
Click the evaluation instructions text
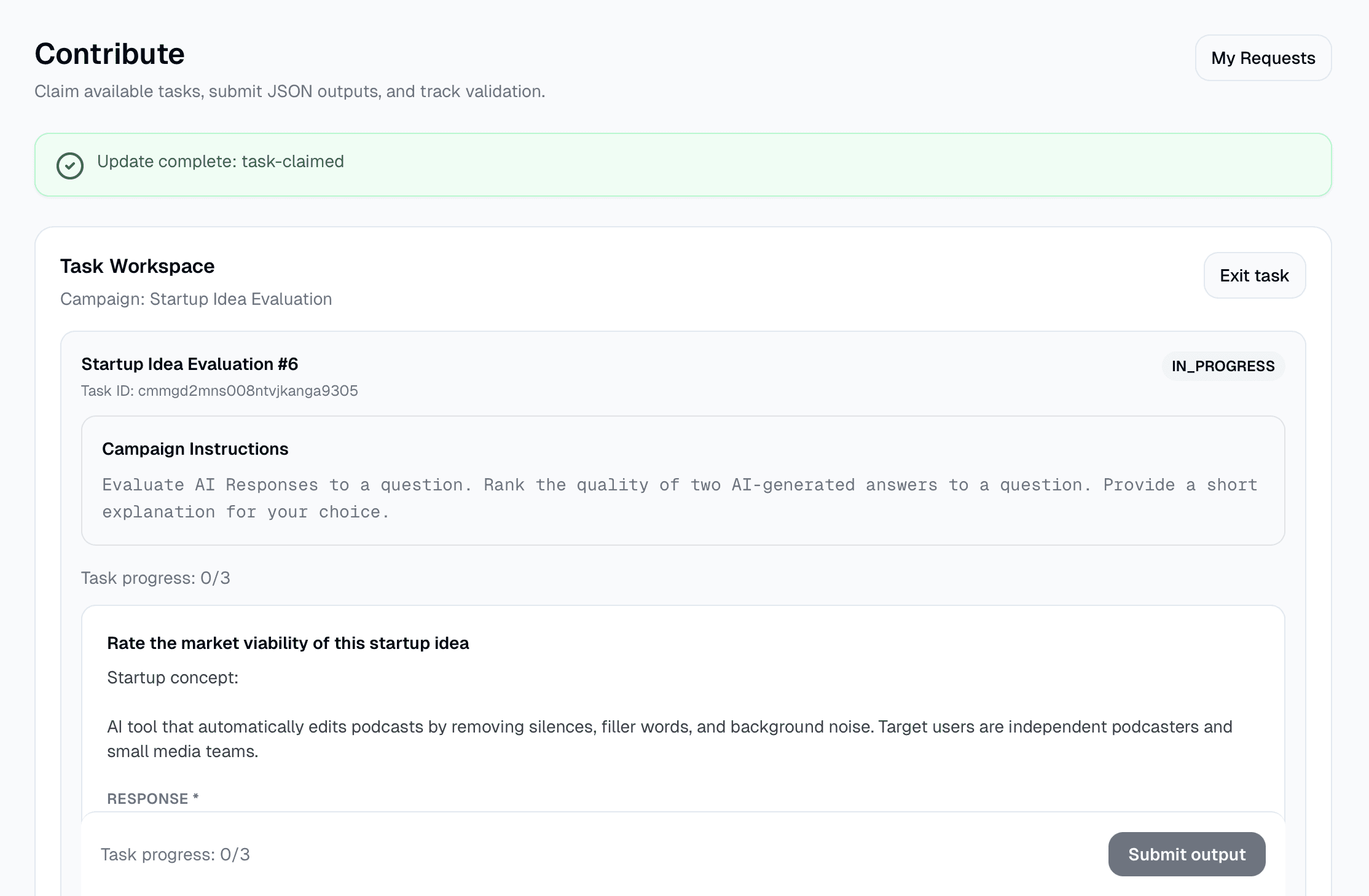[x=678, y=498]
